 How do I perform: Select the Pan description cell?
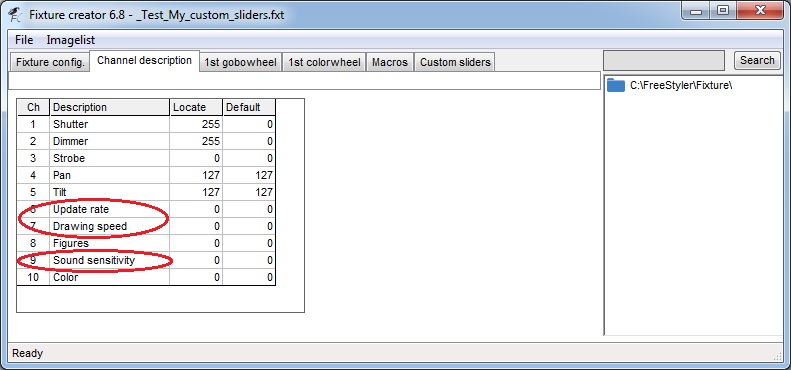(109, 175)
